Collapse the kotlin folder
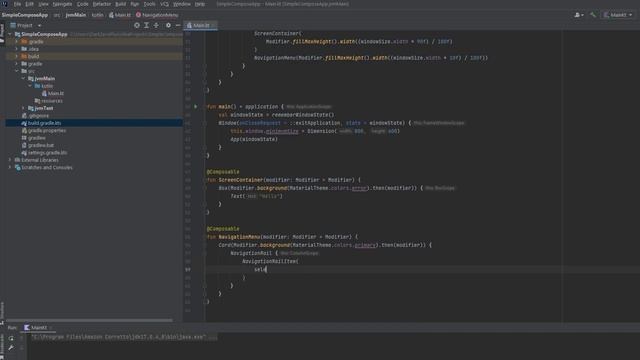This screenshot has height=360, width=640. (x=30, y=86)
